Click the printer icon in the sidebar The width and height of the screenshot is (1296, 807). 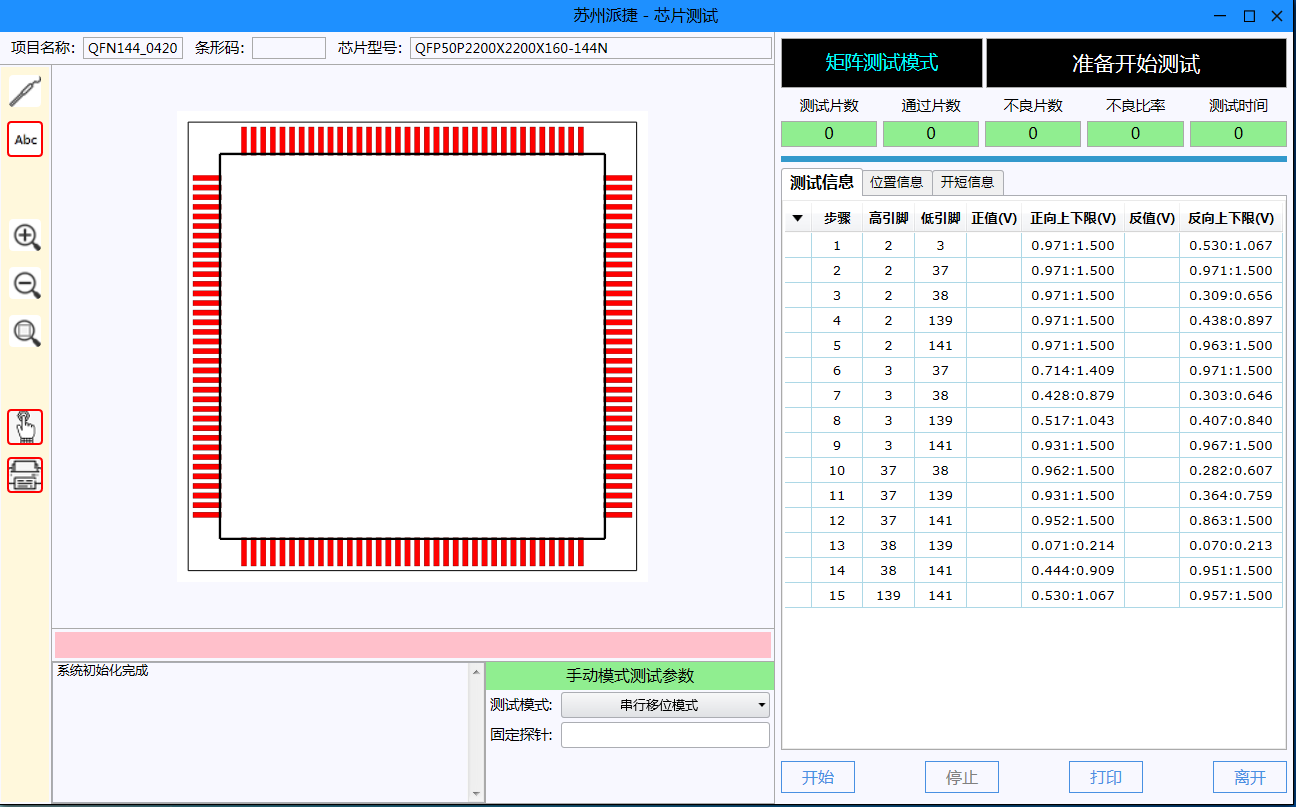[25, 475]
